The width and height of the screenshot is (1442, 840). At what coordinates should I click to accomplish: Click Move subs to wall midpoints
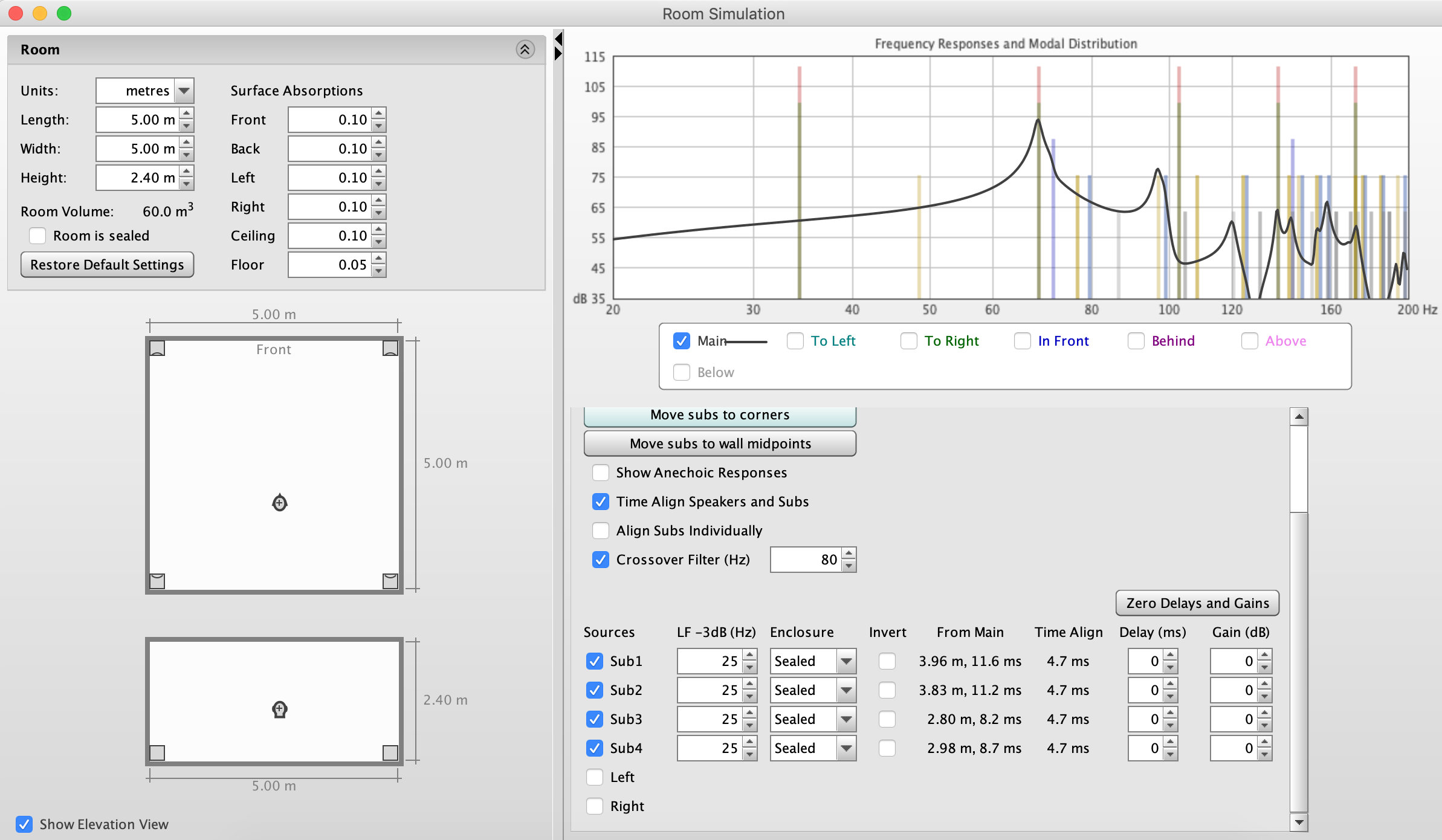tap(720, 444)
